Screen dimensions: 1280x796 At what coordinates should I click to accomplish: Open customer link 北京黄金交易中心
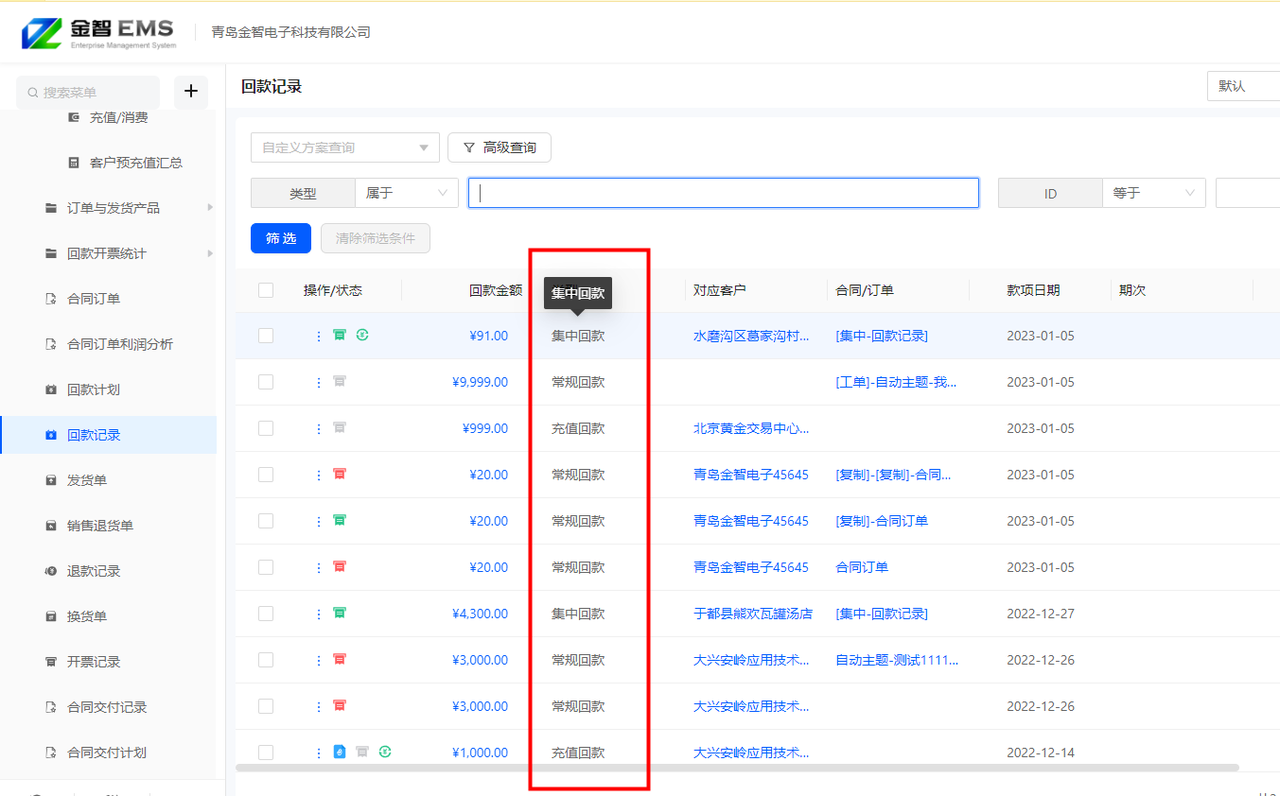point(751,428)
